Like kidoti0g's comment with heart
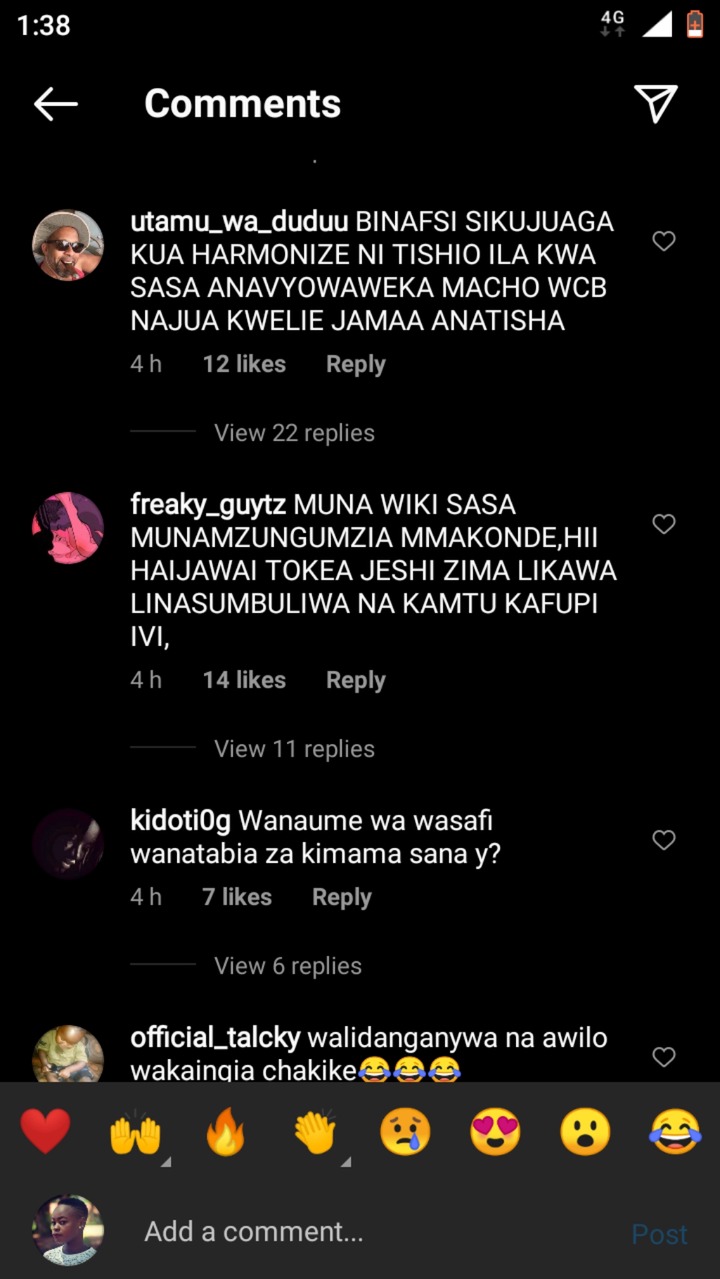 pos(664,840)
